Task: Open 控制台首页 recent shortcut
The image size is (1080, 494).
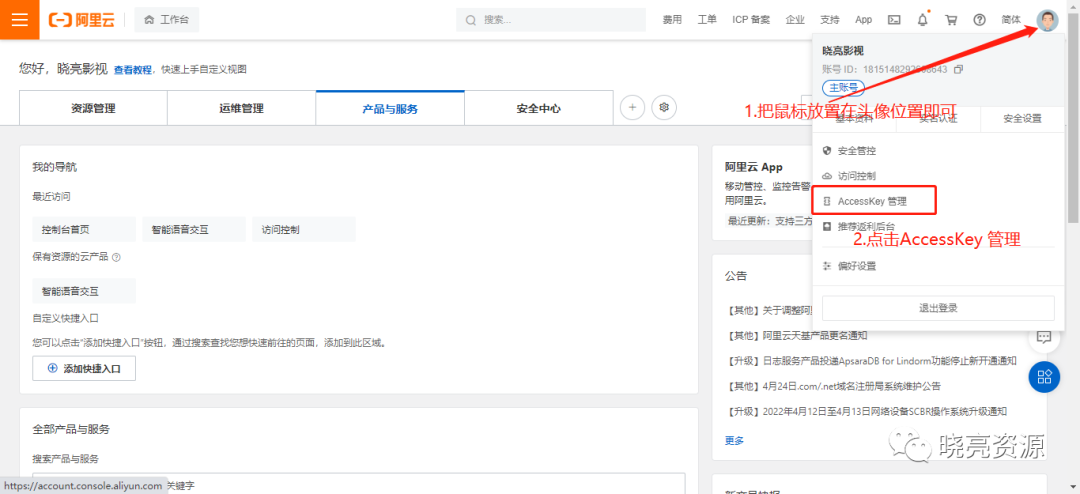Action: [84, 229]
